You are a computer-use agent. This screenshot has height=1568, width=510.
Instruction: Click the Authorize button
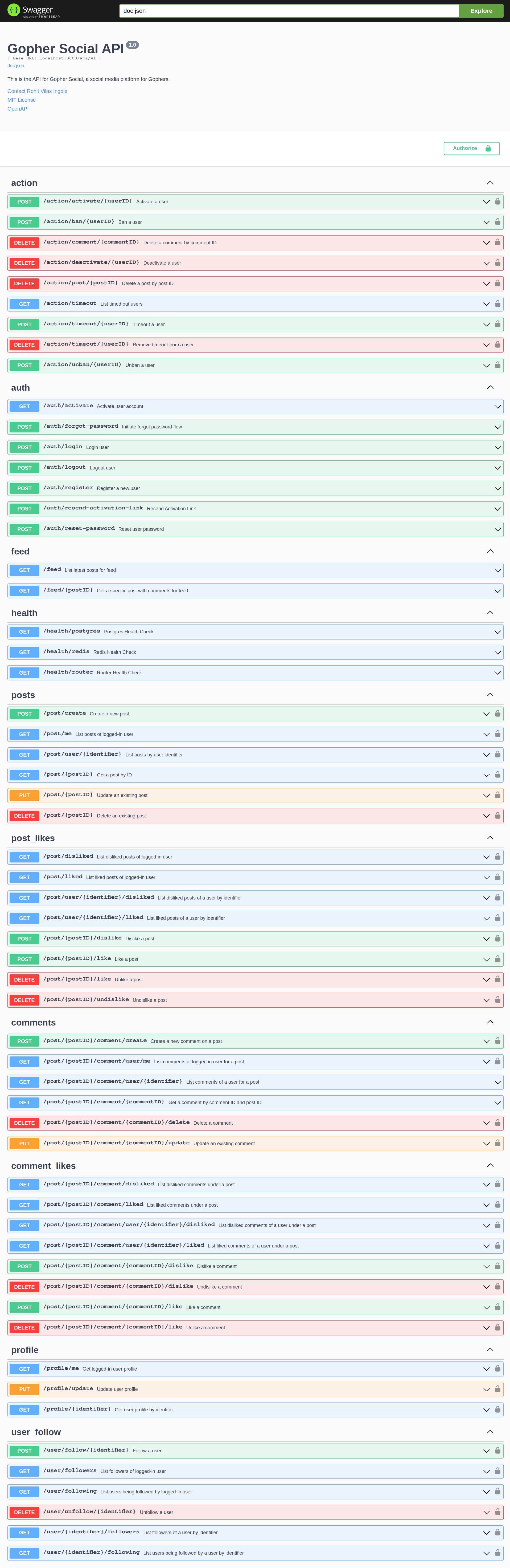472,148
